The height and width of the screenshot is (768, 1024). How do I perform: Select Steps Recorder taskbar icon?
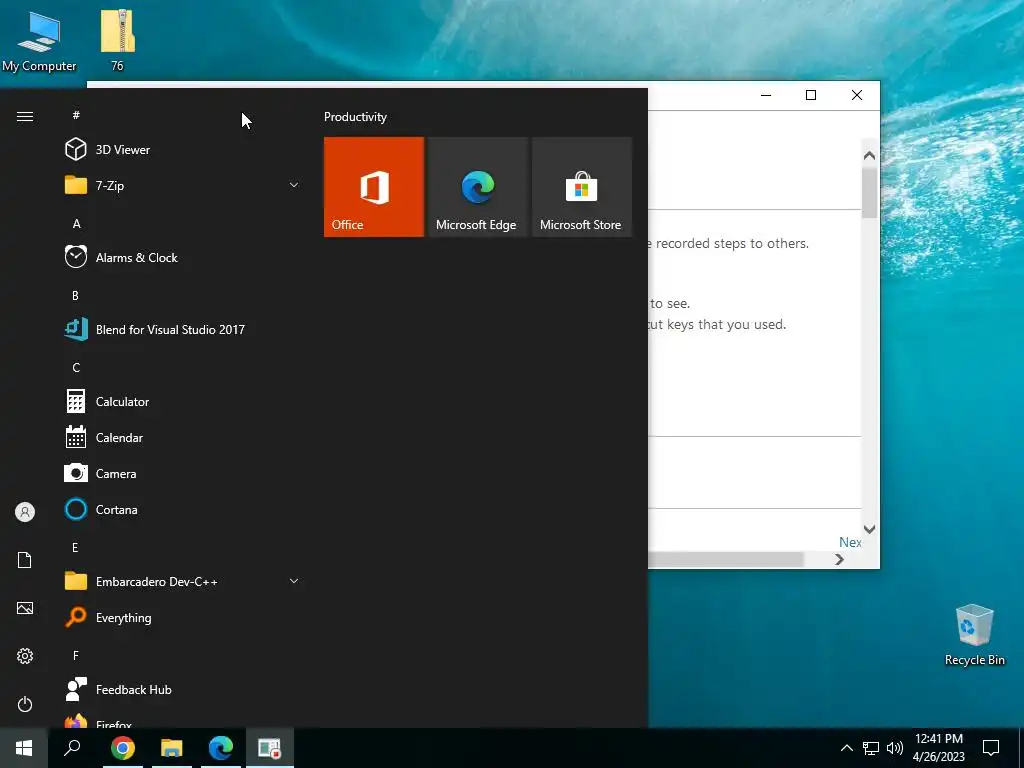point(269,748)
